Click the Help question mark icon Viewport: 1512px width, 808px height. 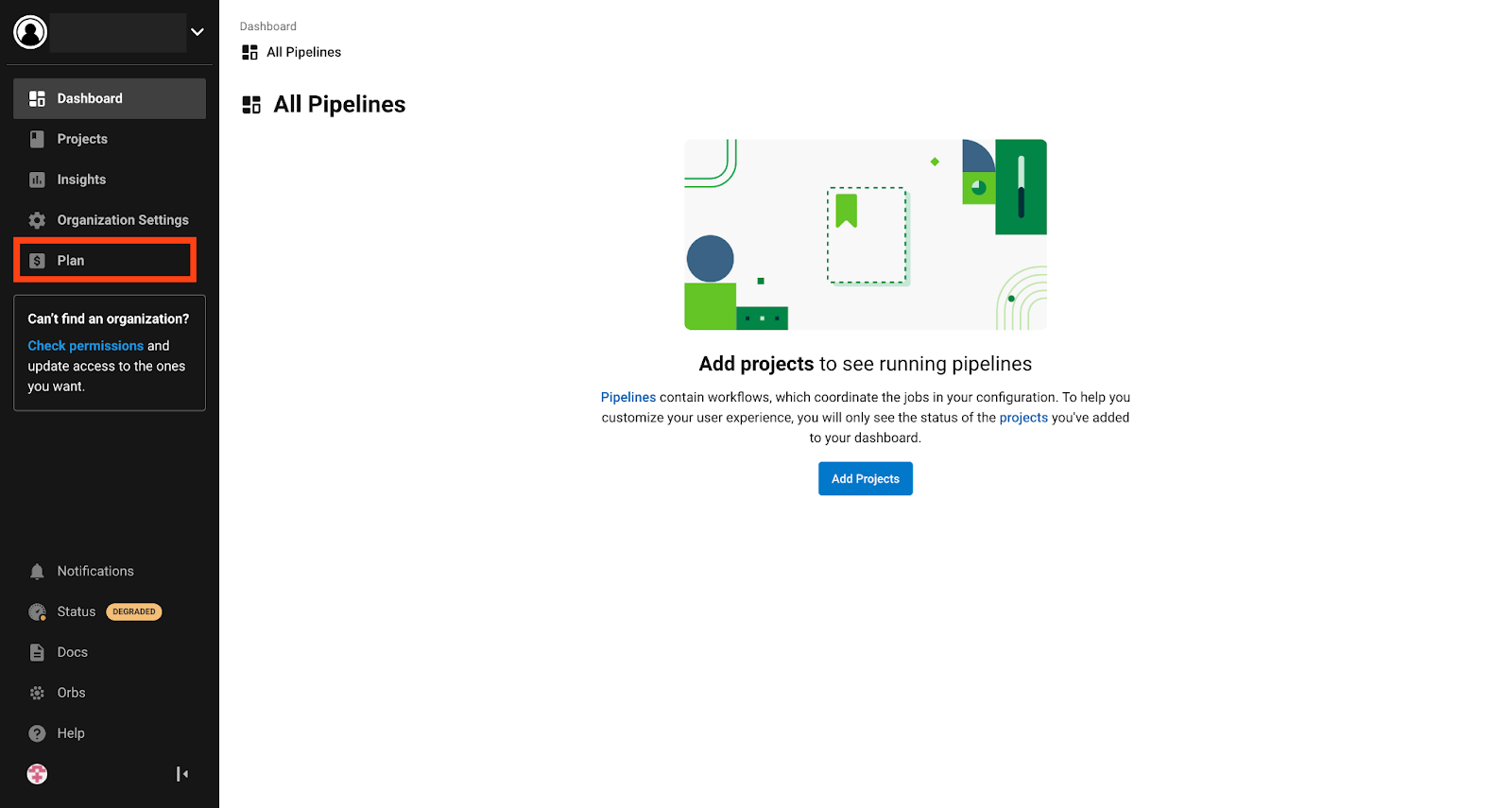[37, 733]
